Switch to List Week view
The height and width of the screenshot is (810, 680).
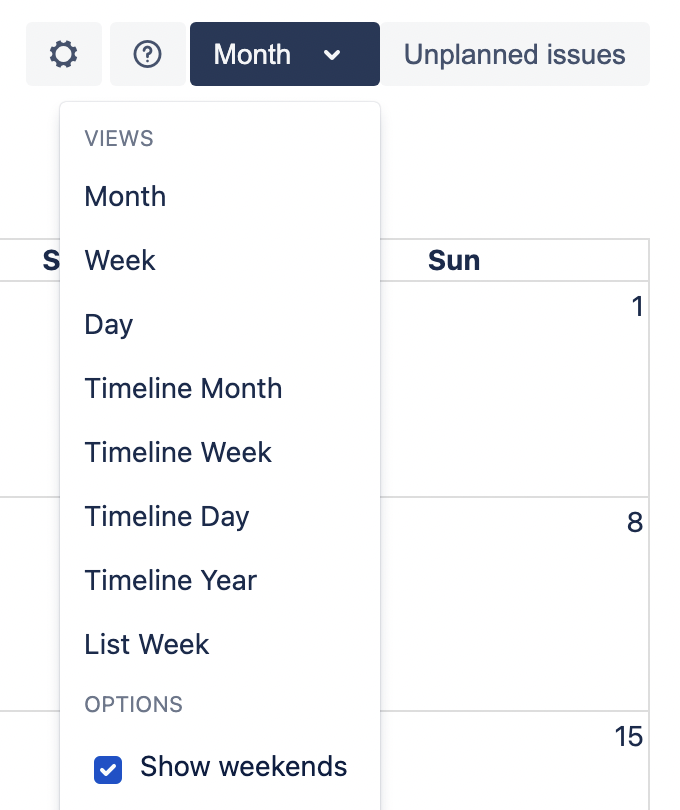tap(146, 644)
